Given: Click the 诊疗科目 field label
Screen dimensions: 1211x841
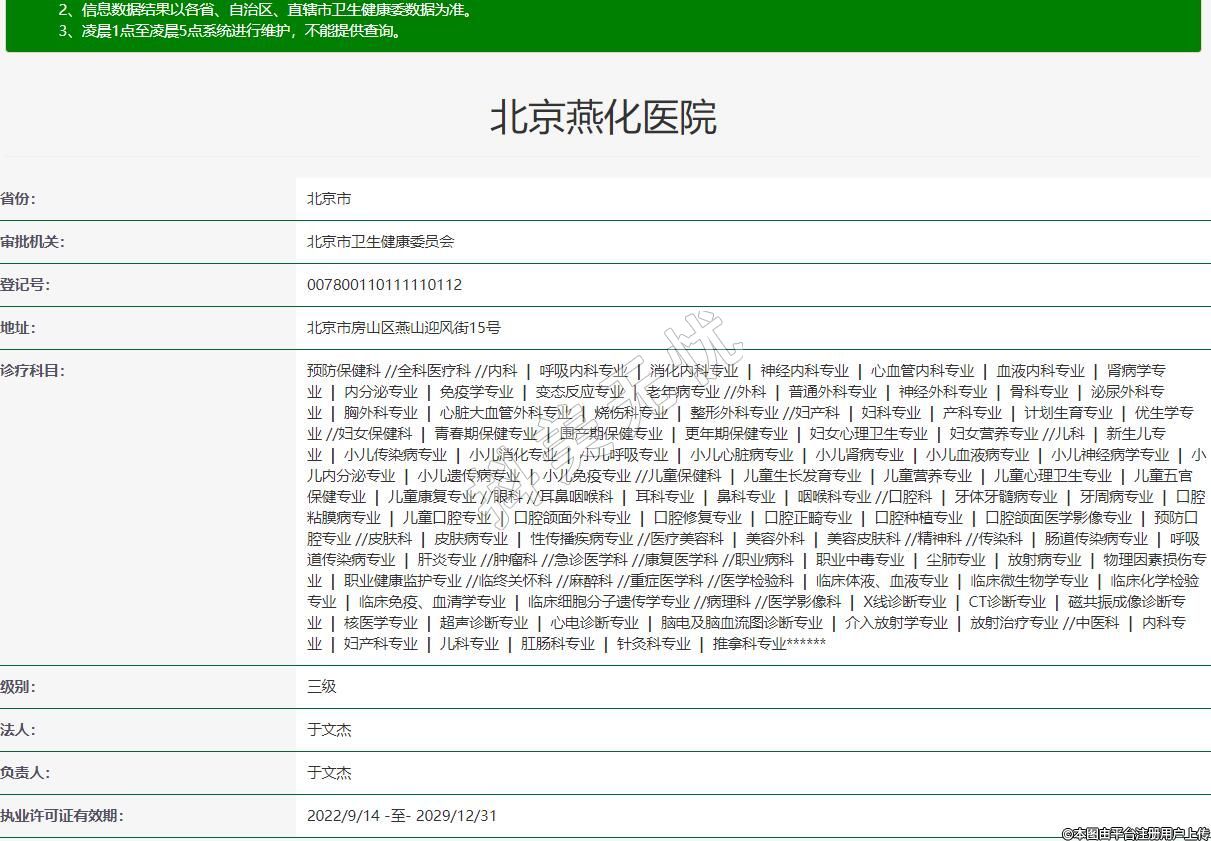Looking at the screenshot, I should (32, 371).
